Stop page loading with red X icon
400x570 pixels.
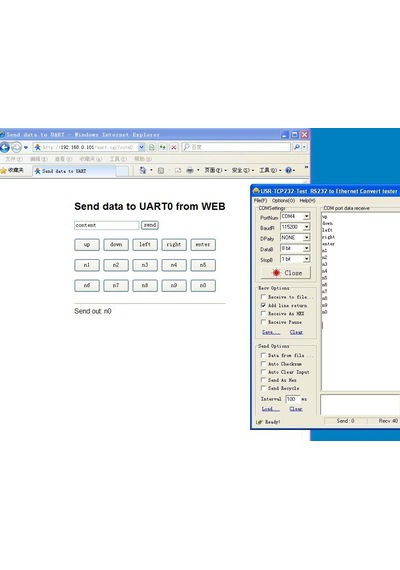coord(174,147)
